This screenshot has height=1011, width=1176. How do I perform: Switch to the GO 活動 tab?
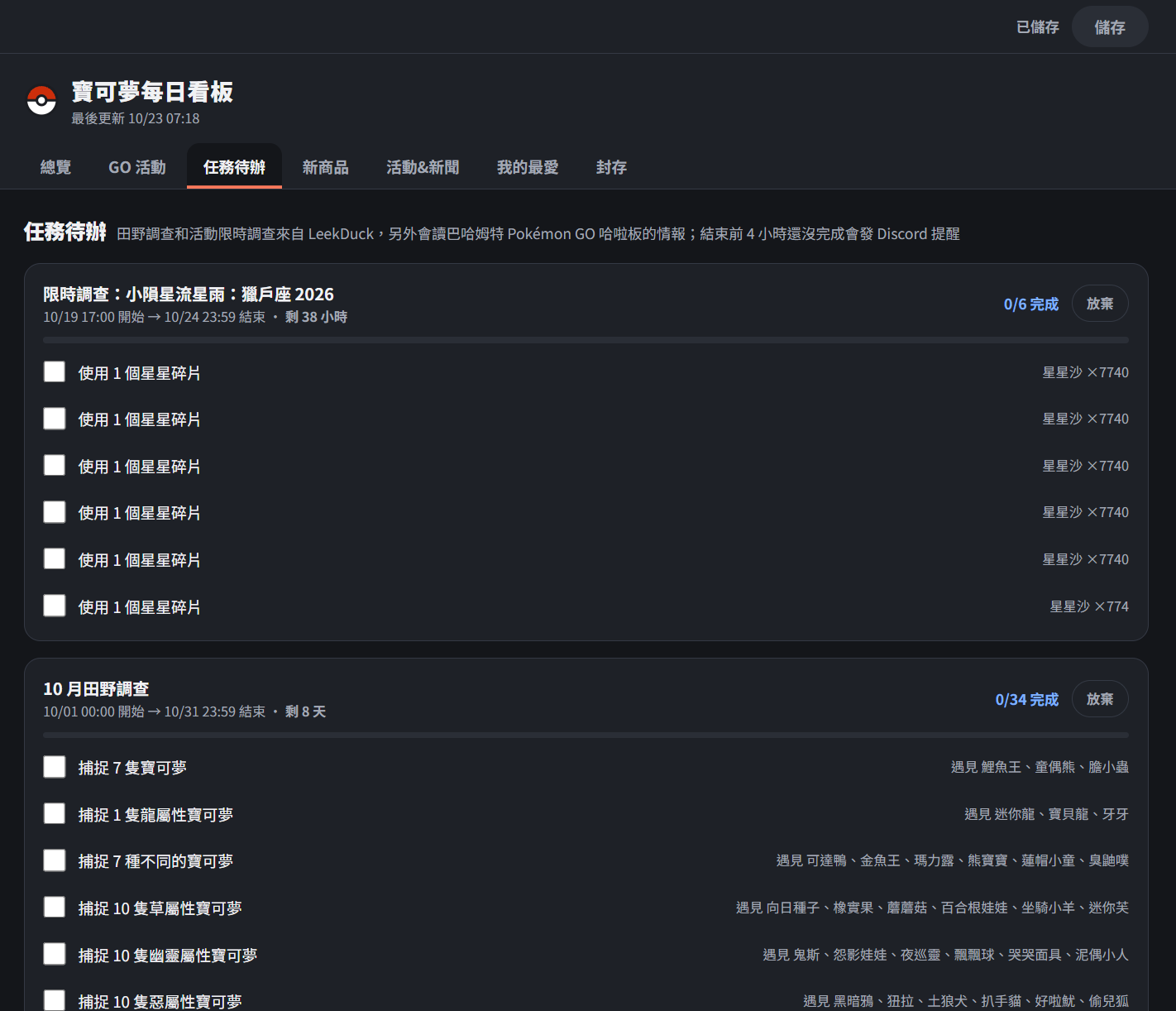(137, 167)
